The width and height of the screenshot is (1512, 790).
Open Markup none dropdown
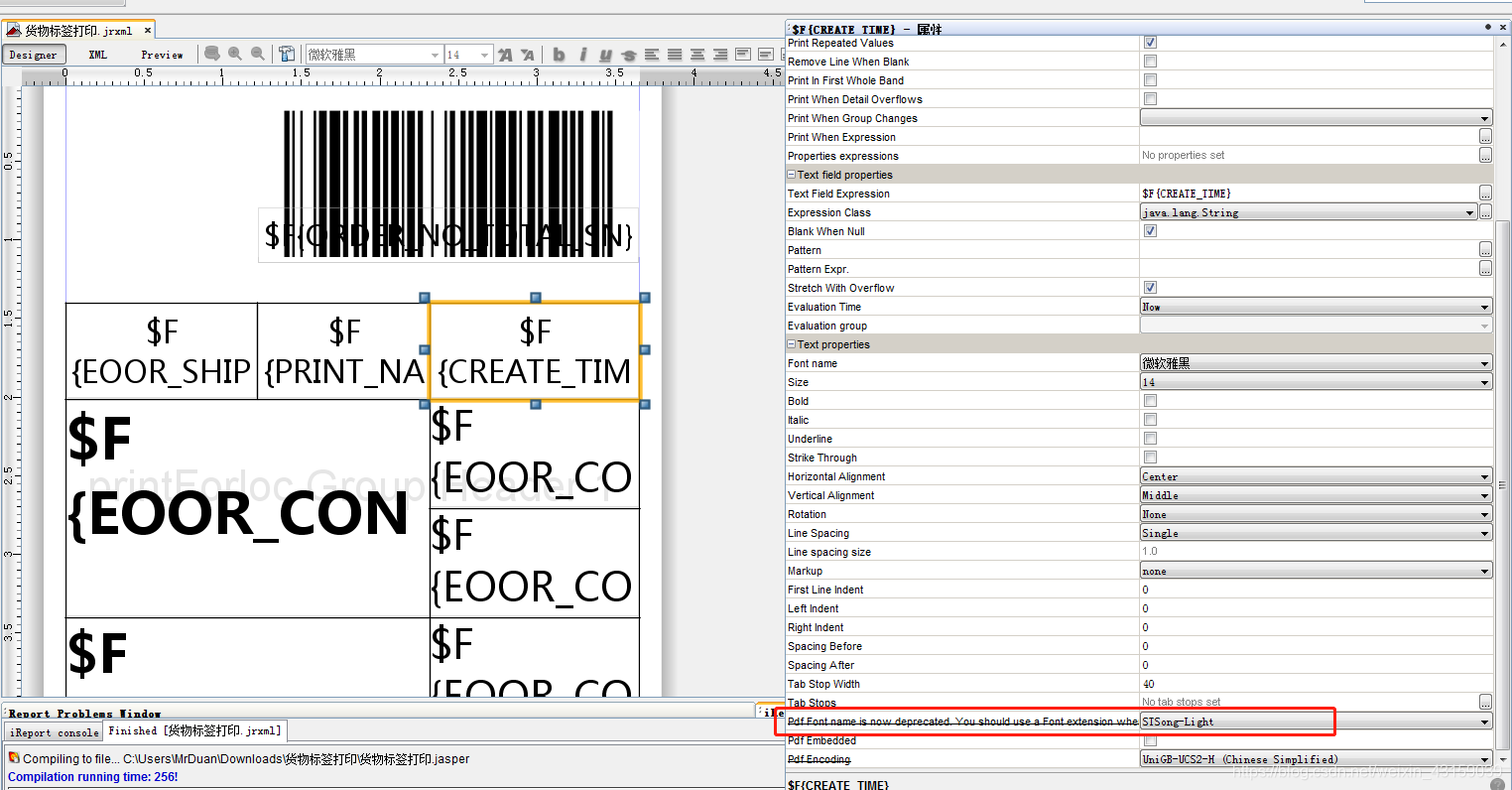point(1316,571)
